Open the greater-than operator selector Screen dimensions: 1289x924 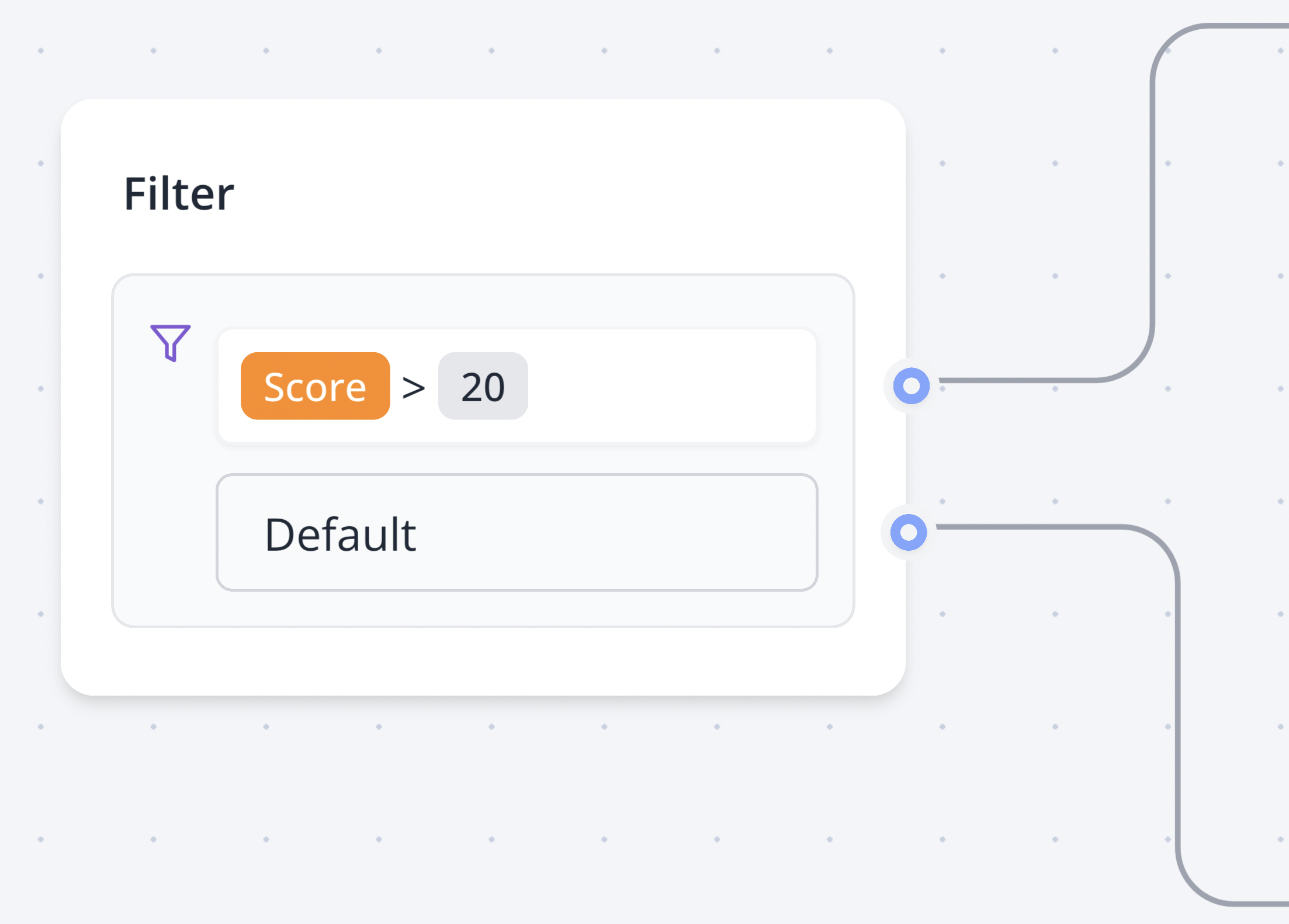pos(414,387)
